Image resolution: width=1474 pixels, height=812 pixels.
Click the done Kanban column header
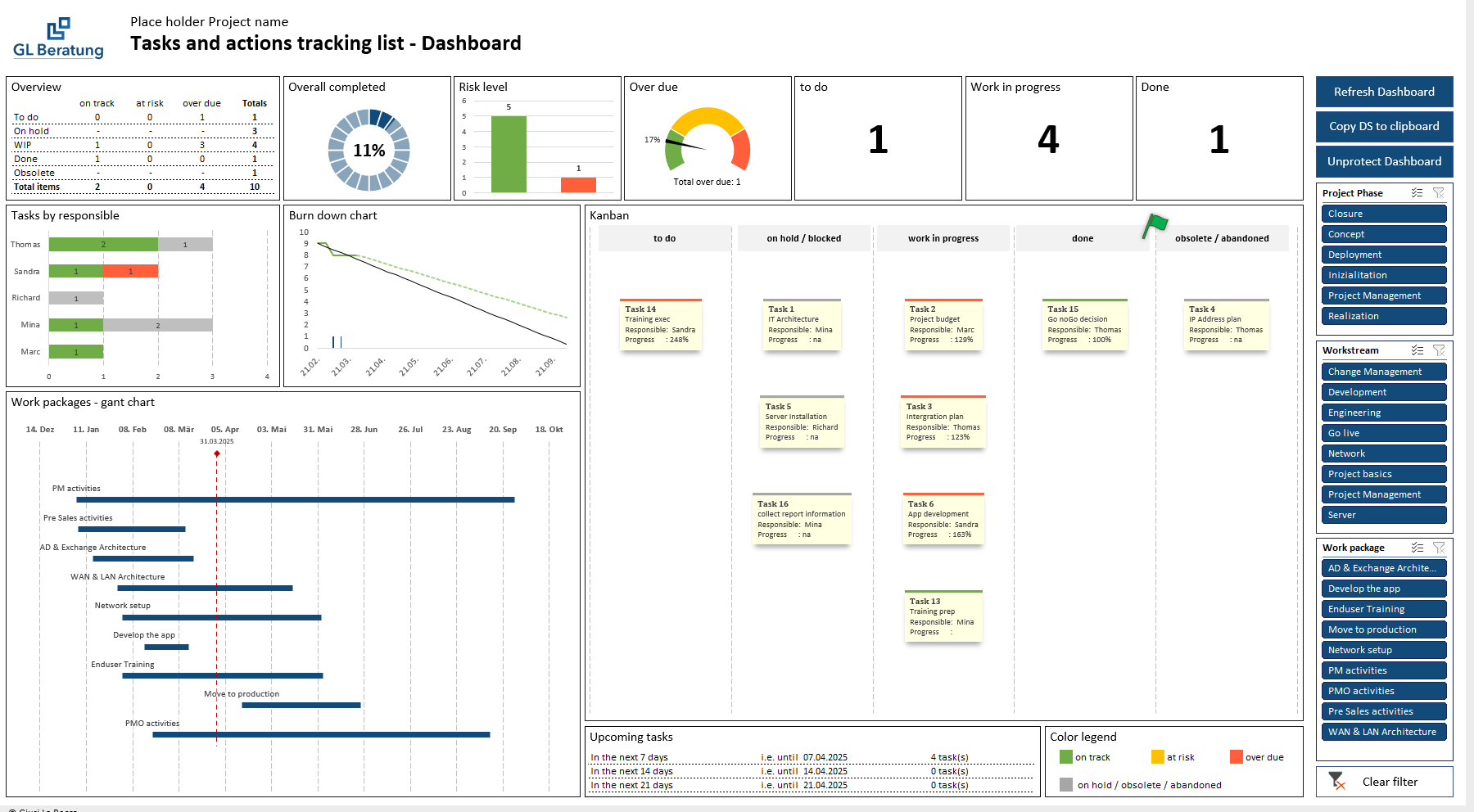click(1083, 238)
